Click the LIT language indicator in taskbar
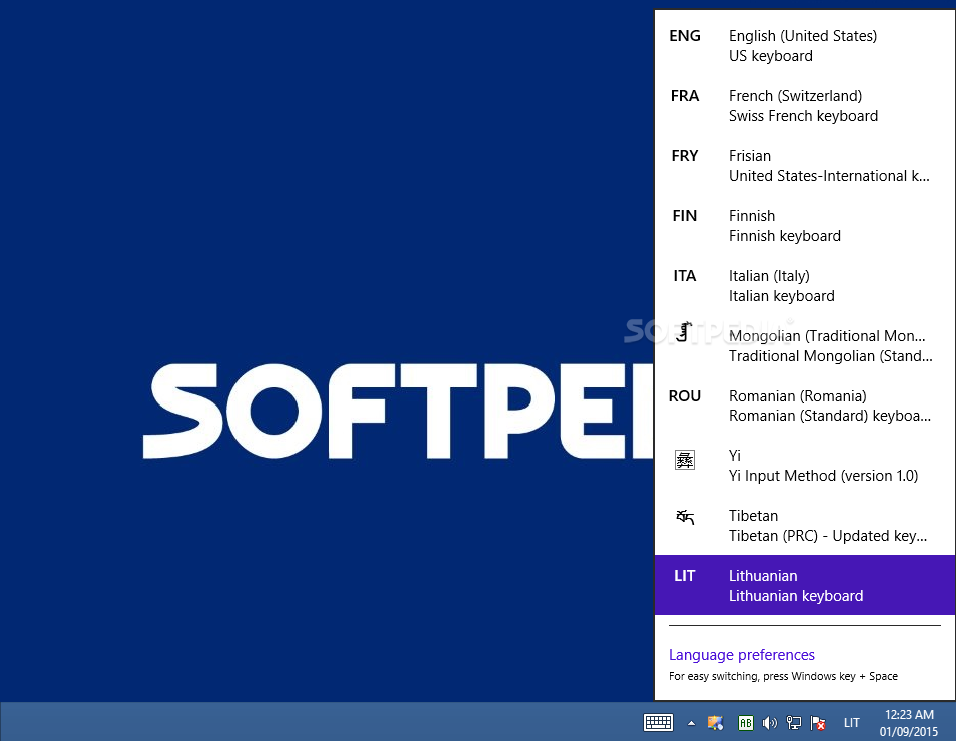956x741 pixels. click(852, 723)
